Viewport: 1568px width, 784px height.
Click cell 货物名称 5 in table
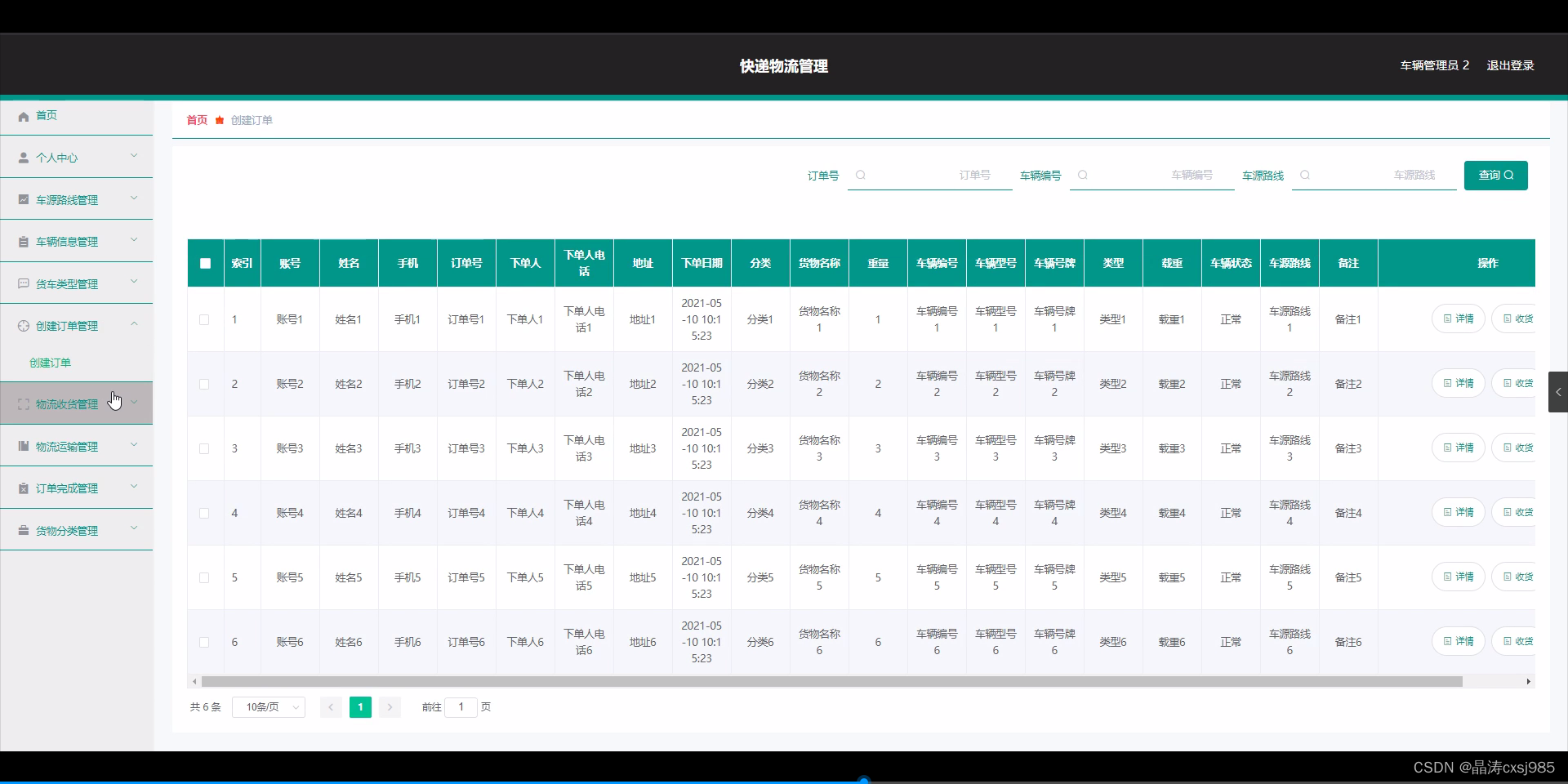pyautogui.click(x=819, y=577)
